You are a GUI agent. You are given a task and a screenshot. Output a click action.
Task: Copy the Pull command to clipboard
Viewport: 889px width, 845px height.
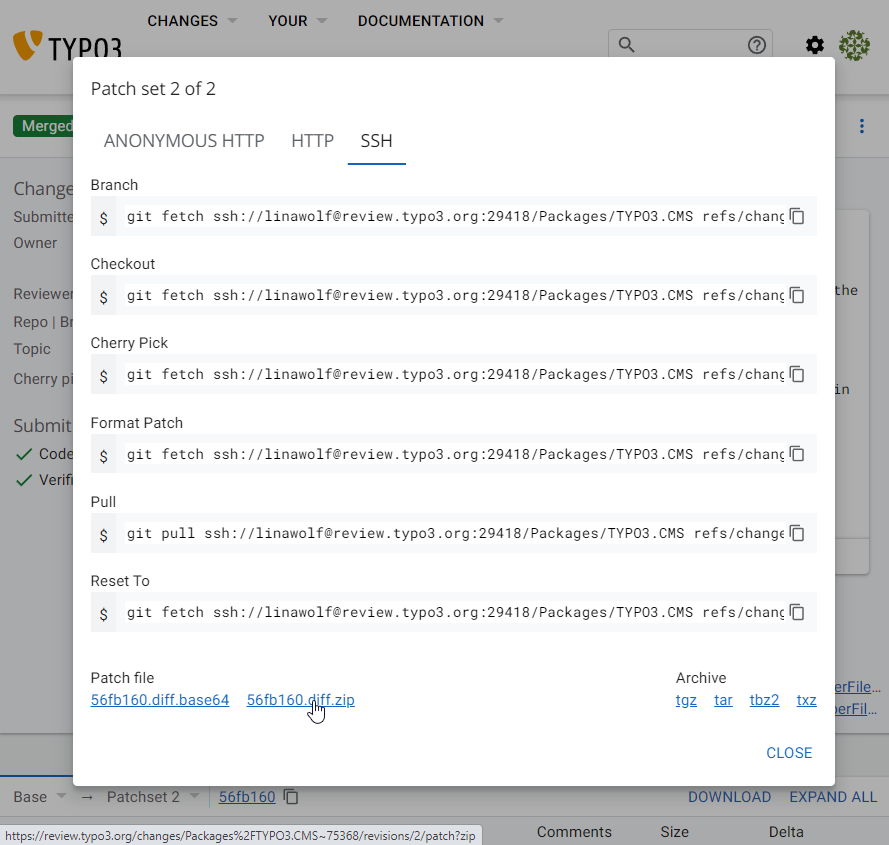(797, 533)
